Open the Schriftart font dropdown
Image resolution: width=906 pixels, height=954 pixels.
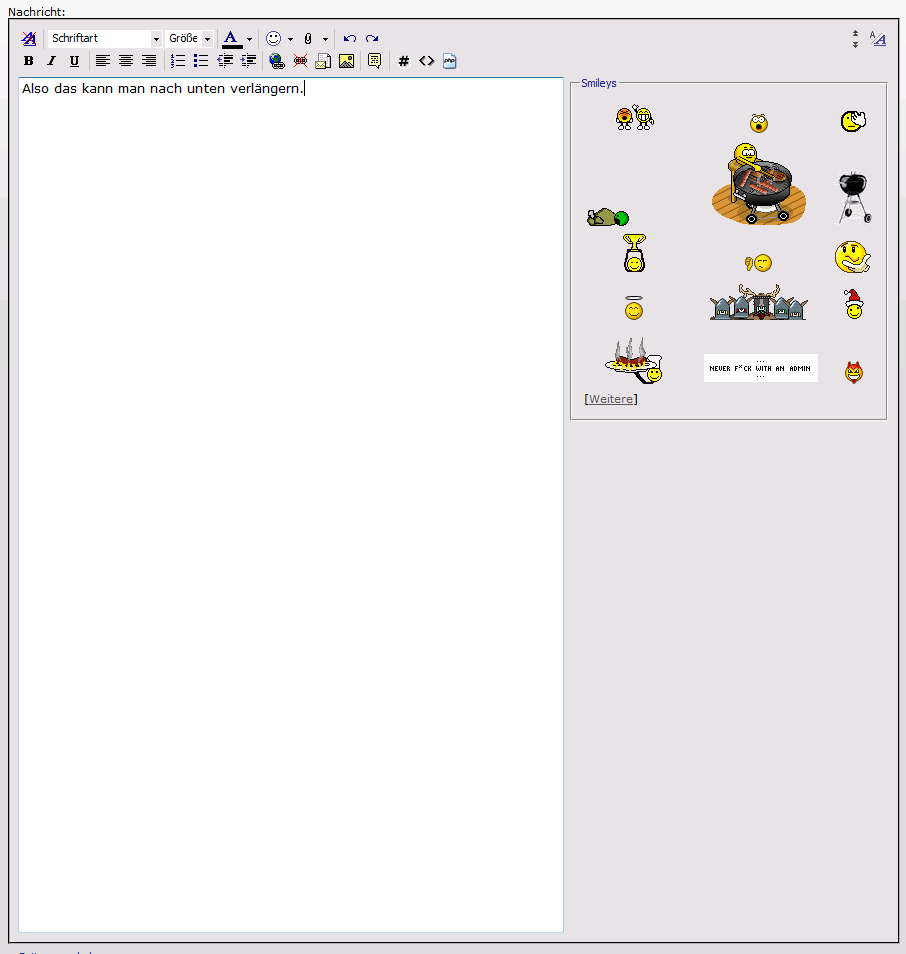[x=105, y=38]
